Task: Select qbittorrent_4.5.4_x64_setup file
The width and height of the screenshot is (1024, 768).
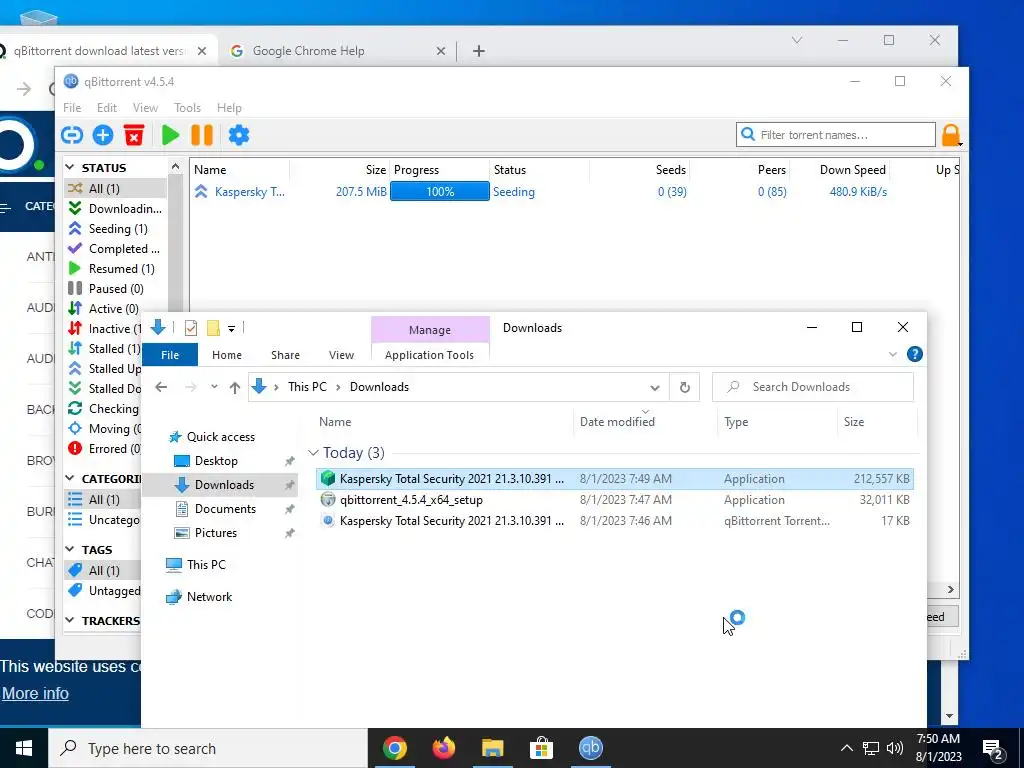Action: point(615,500)
